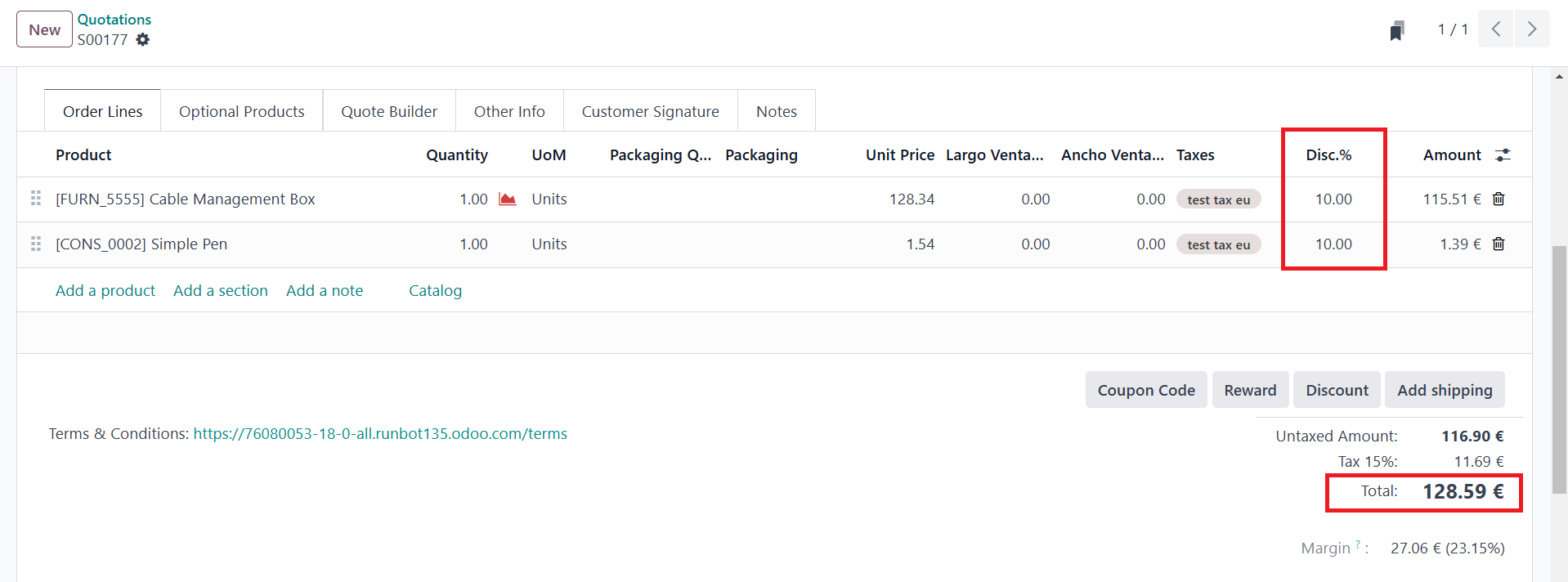The height and width of the screenshot is (582, 1568).
Task: Select the Customer Signature tab
Action: (650, 111)
